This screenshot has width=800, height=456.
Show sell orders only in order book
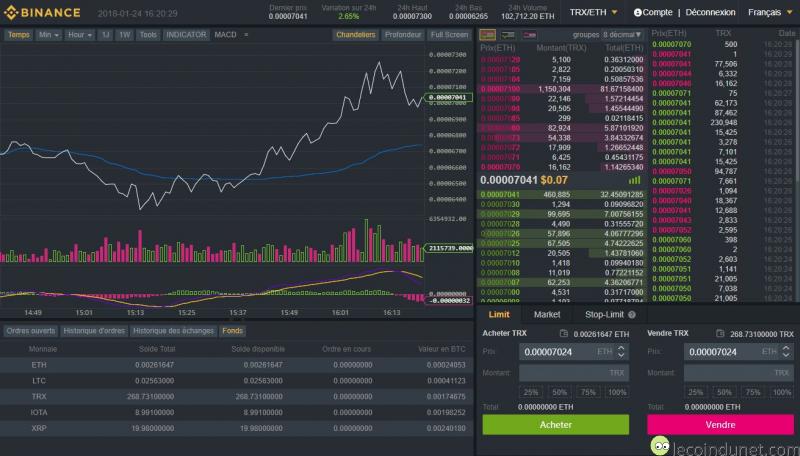click(529, 35)
